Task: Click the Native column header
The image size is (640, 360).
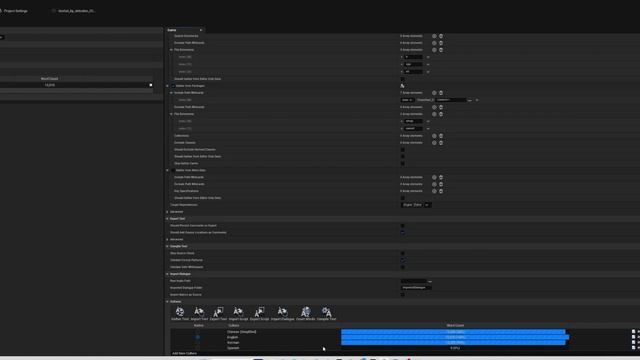Action: (198, 325)
